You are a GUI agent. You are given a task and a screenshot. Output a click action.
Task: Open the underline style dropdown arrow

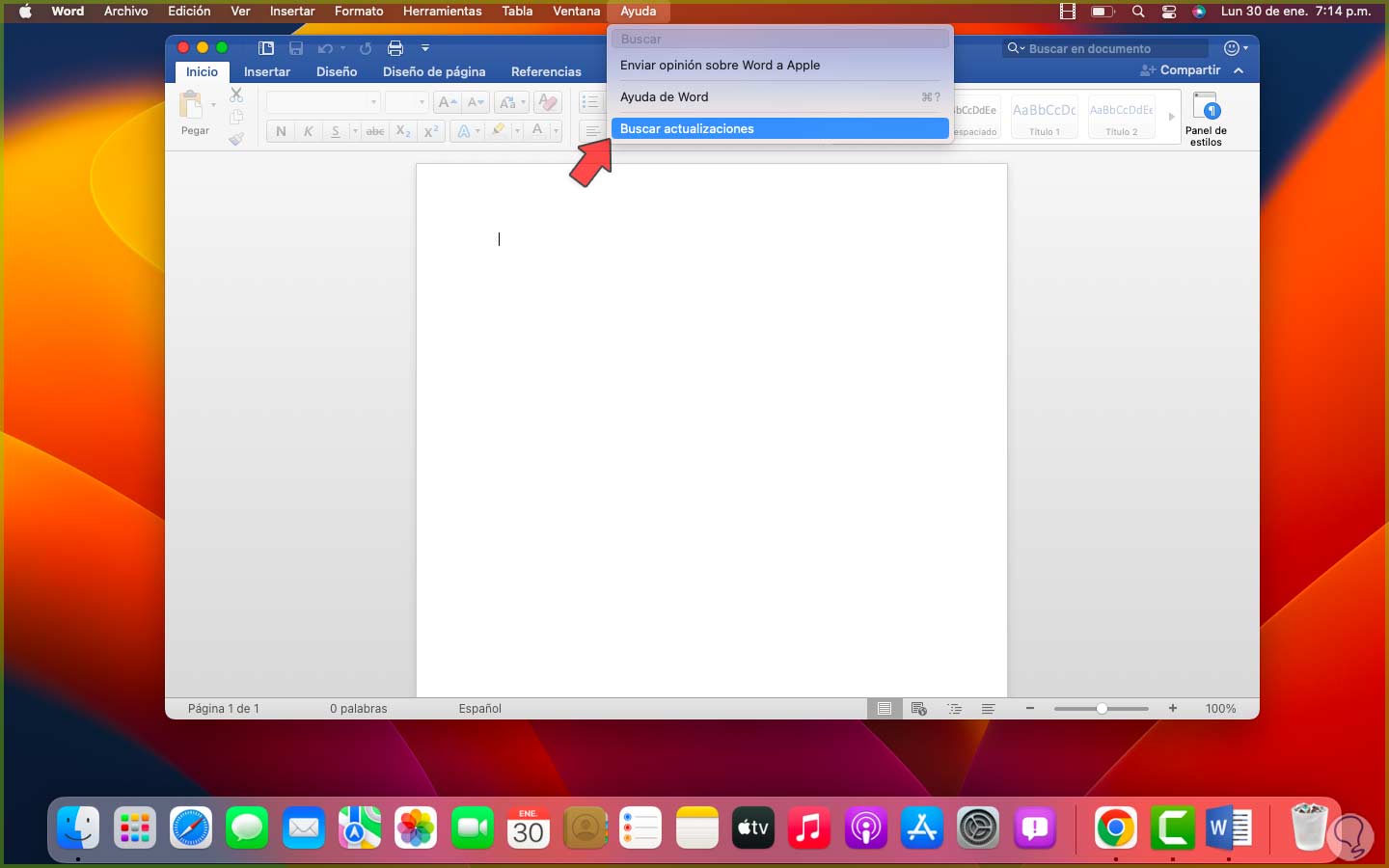[355, 131]
